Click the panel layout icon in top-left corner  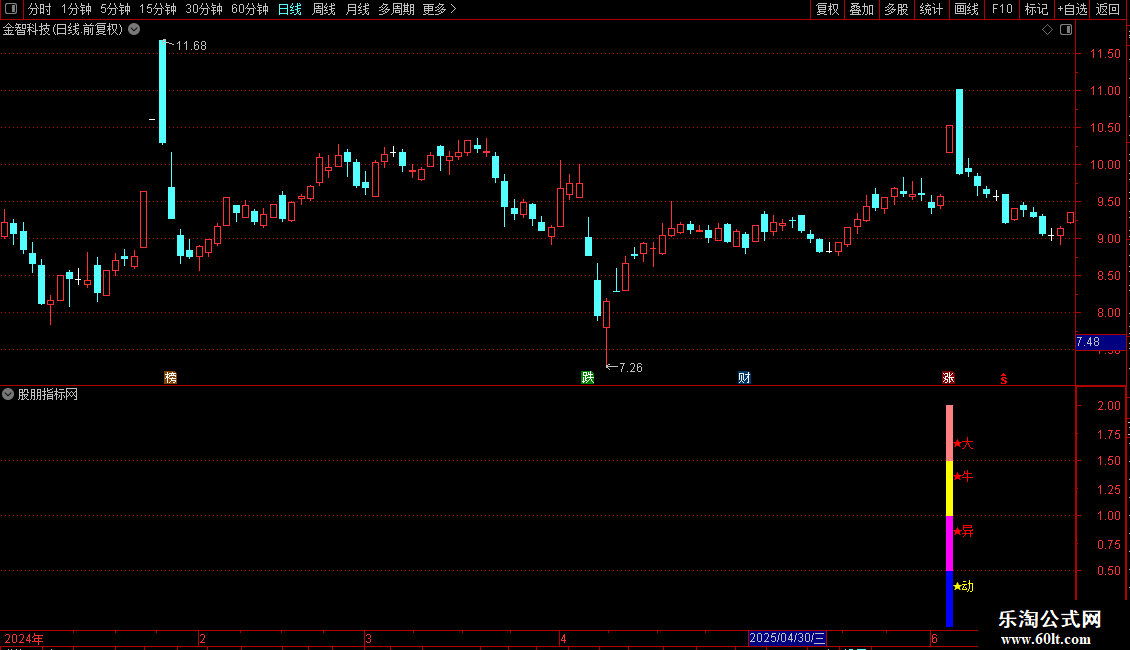click(x=11, y=9)
